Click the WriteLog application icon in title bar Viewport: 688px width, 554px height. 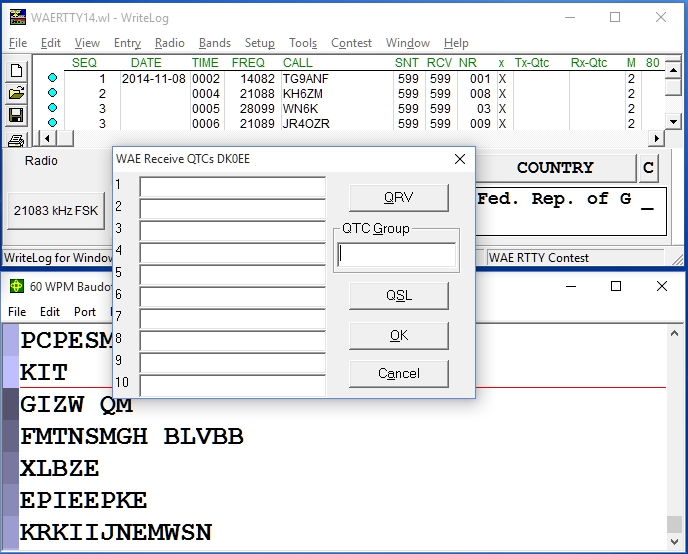[x=18, y=18]
